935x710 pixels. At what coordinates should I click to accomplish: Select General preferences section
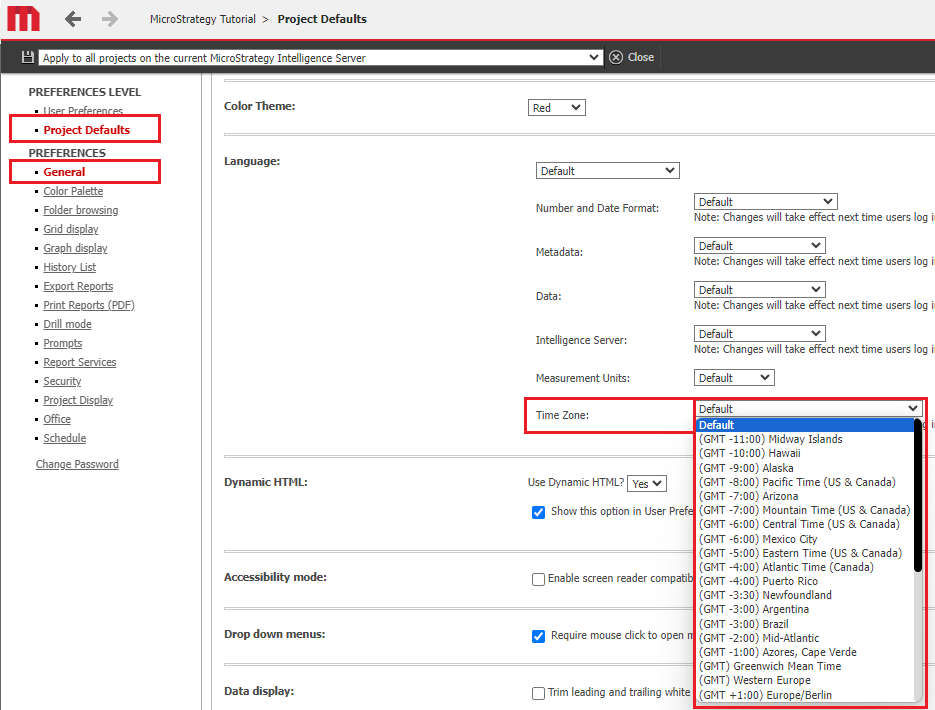[64, 172]
